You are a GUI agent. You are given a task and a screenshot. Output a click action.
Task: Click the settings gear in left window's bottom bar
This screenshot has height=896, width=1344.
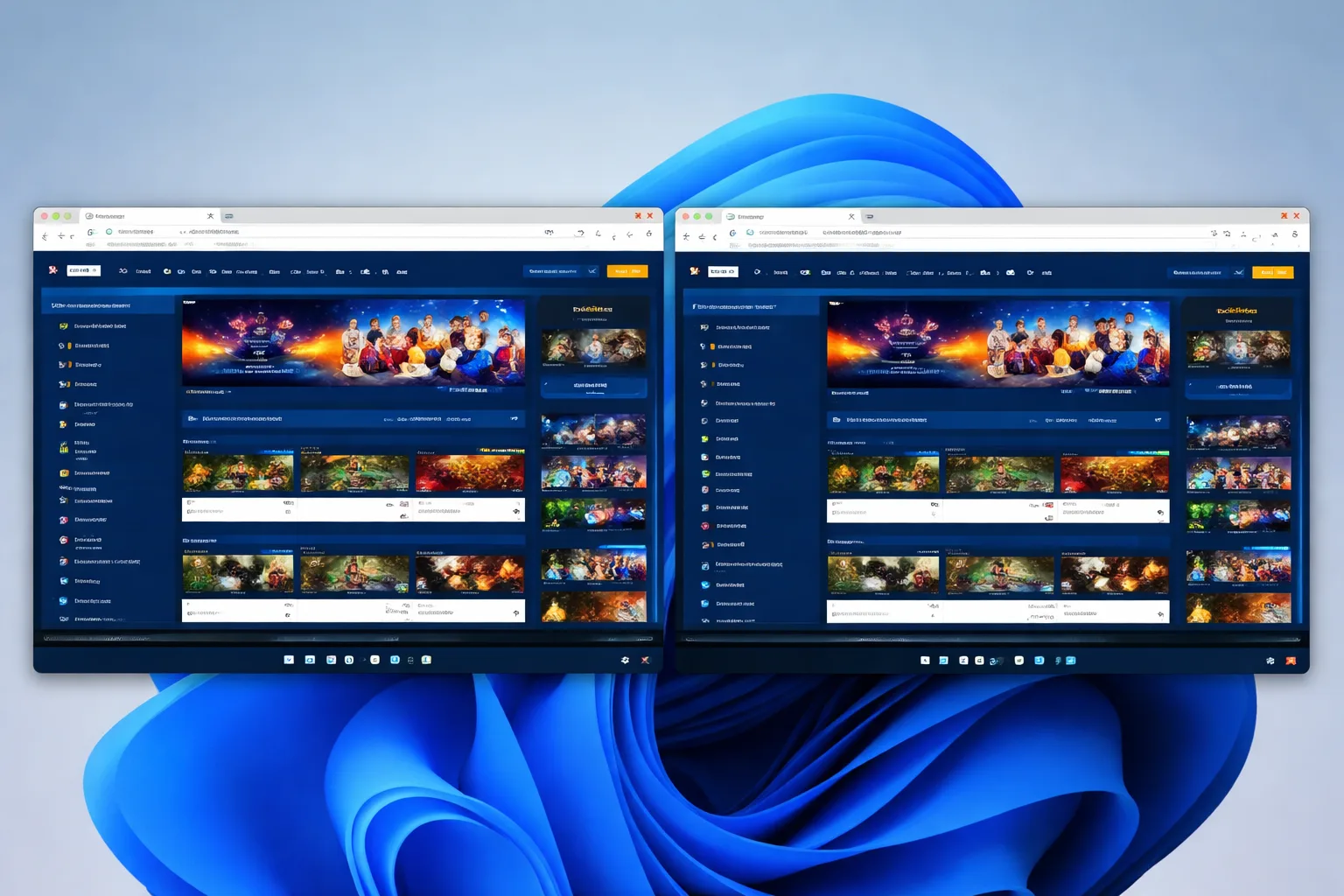pos(625,660)
